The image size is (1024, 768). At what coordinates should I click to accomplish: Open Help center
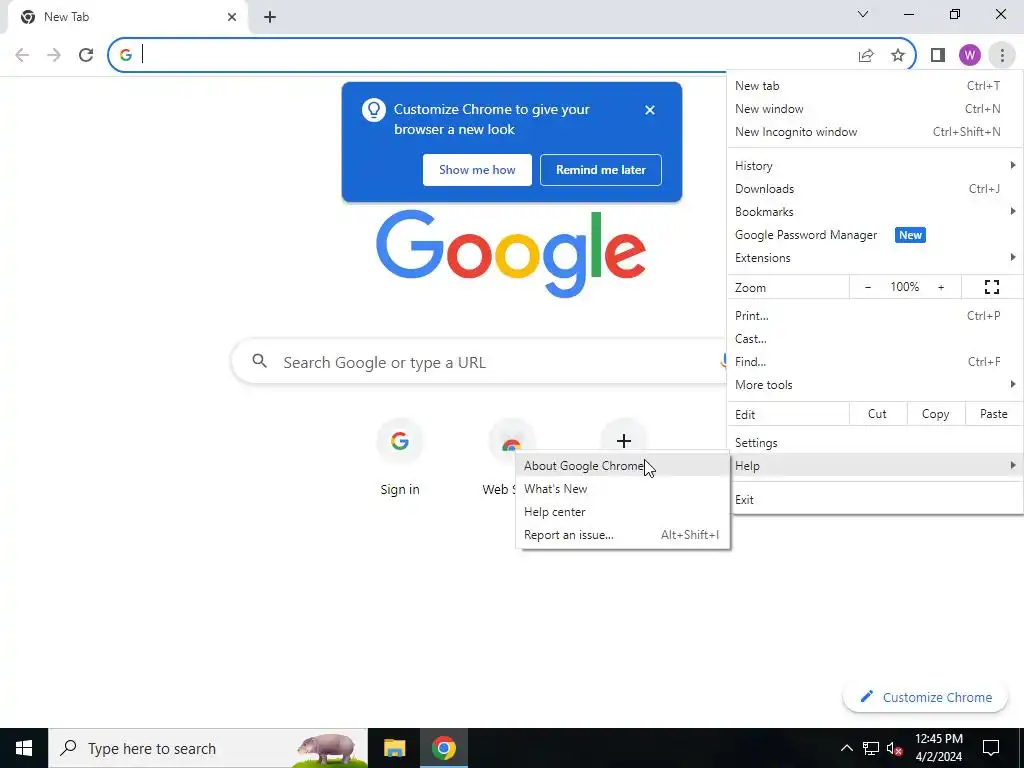pyautogui.click(x=622, y=512)
